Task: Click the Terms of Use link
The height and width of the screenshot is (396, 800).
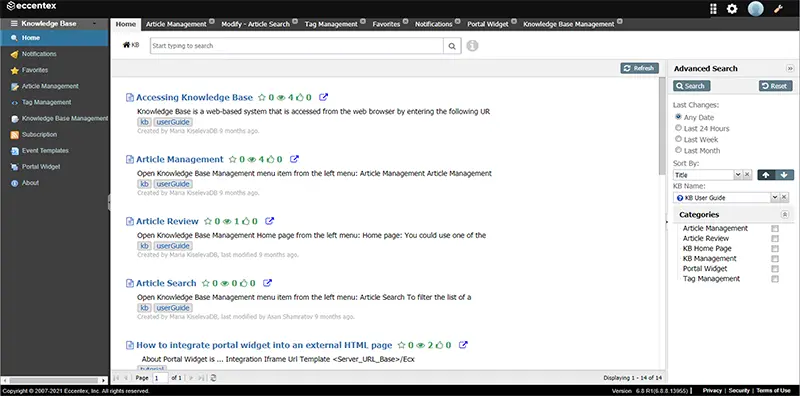Action: [x=773, y=390]
